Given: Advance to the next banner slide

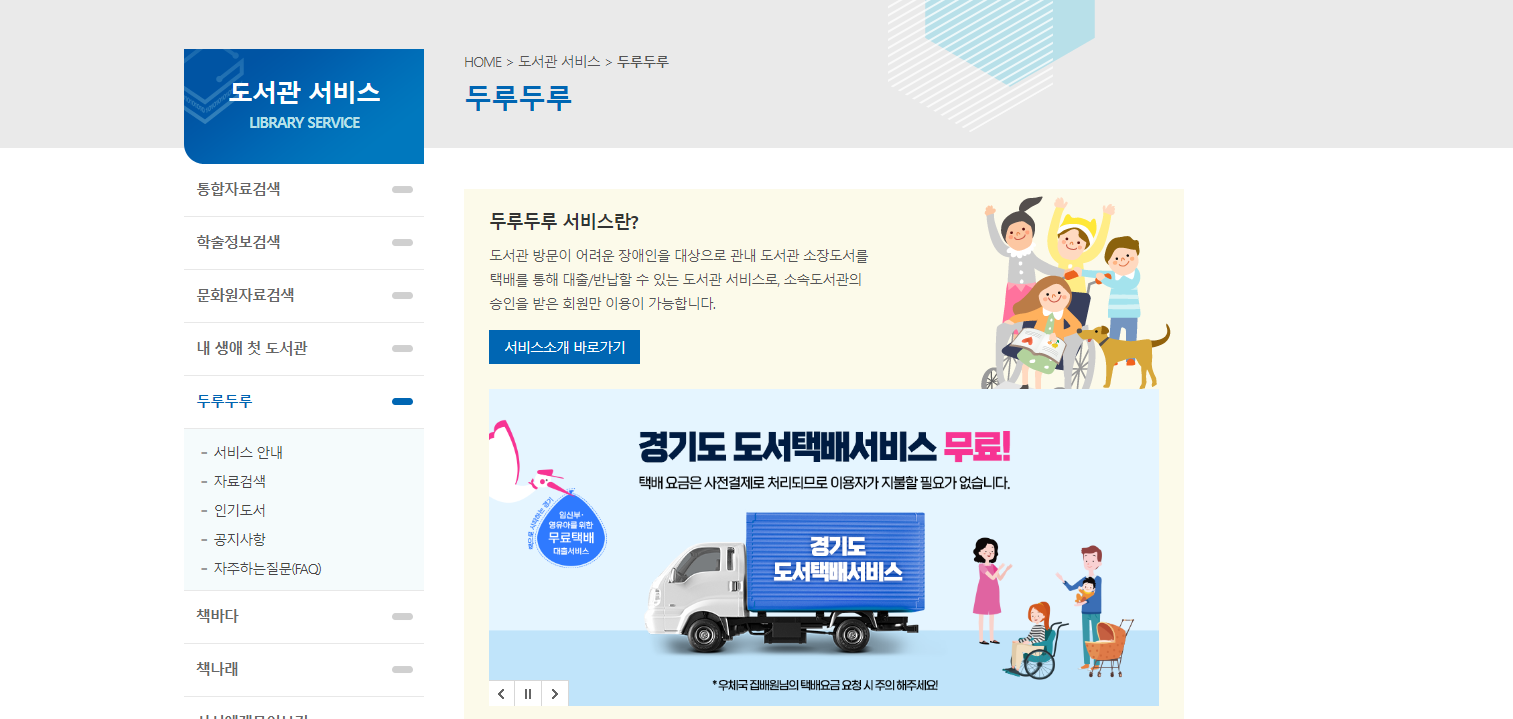Looking at the screenshot, I should point(555,694).
